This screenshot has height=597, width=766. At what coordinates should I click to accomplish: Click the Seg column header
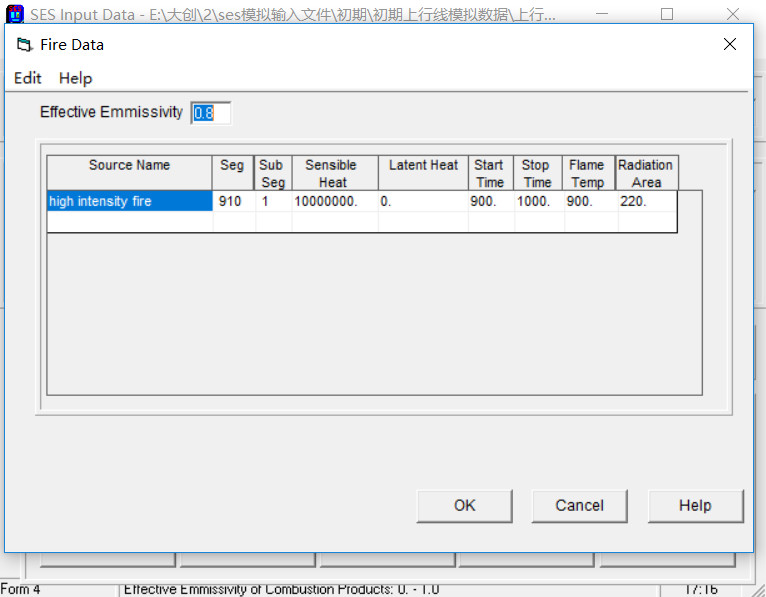tap(233, 173)
